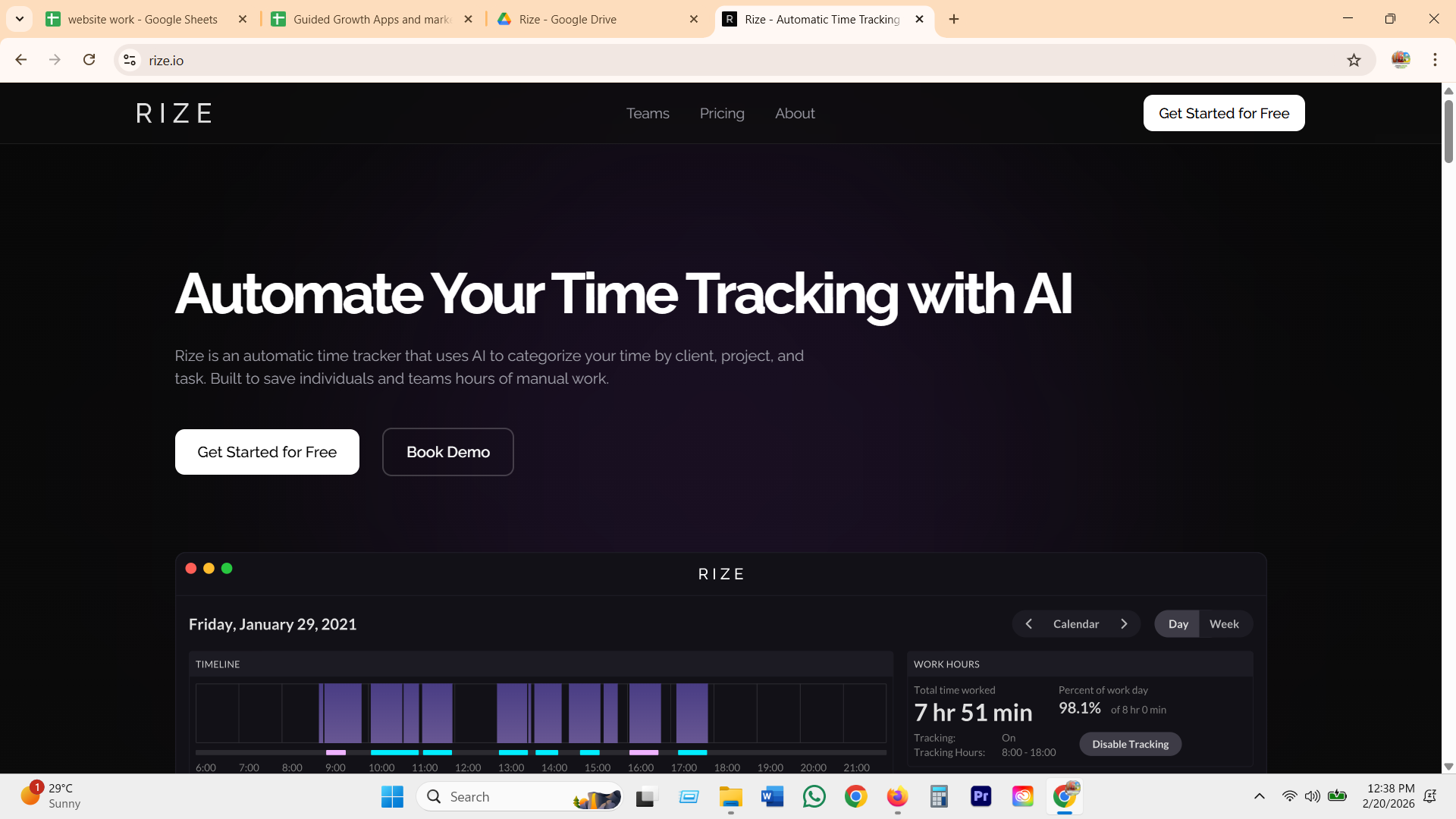Close the website work Sheets tab
The image size is (1456, 819).
pyautogui.click(x=243, y=19)
